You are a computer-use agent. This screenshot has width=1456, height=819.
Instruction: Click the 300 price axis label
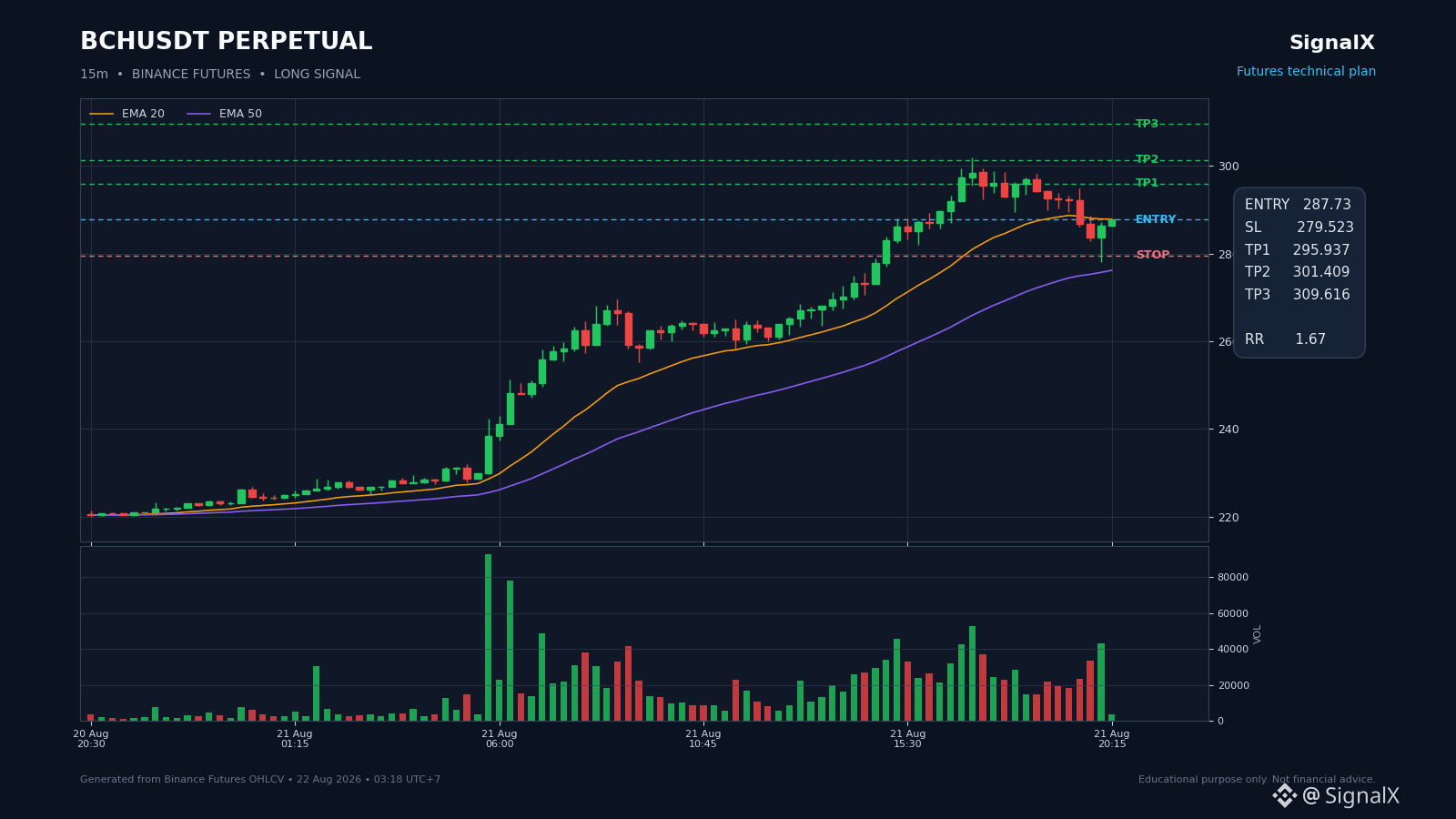coord(1228,167)
